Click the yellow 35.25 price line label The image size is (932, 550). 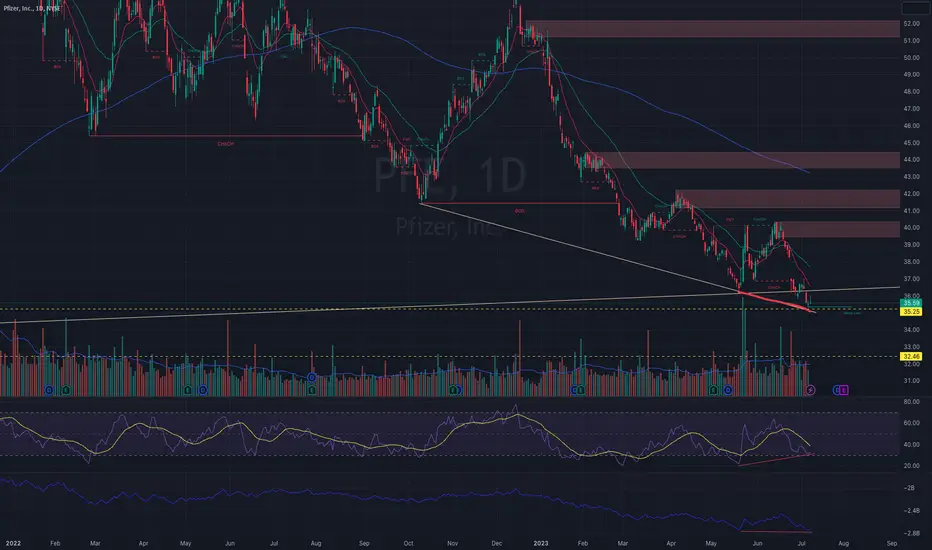[x=911, y=312]
